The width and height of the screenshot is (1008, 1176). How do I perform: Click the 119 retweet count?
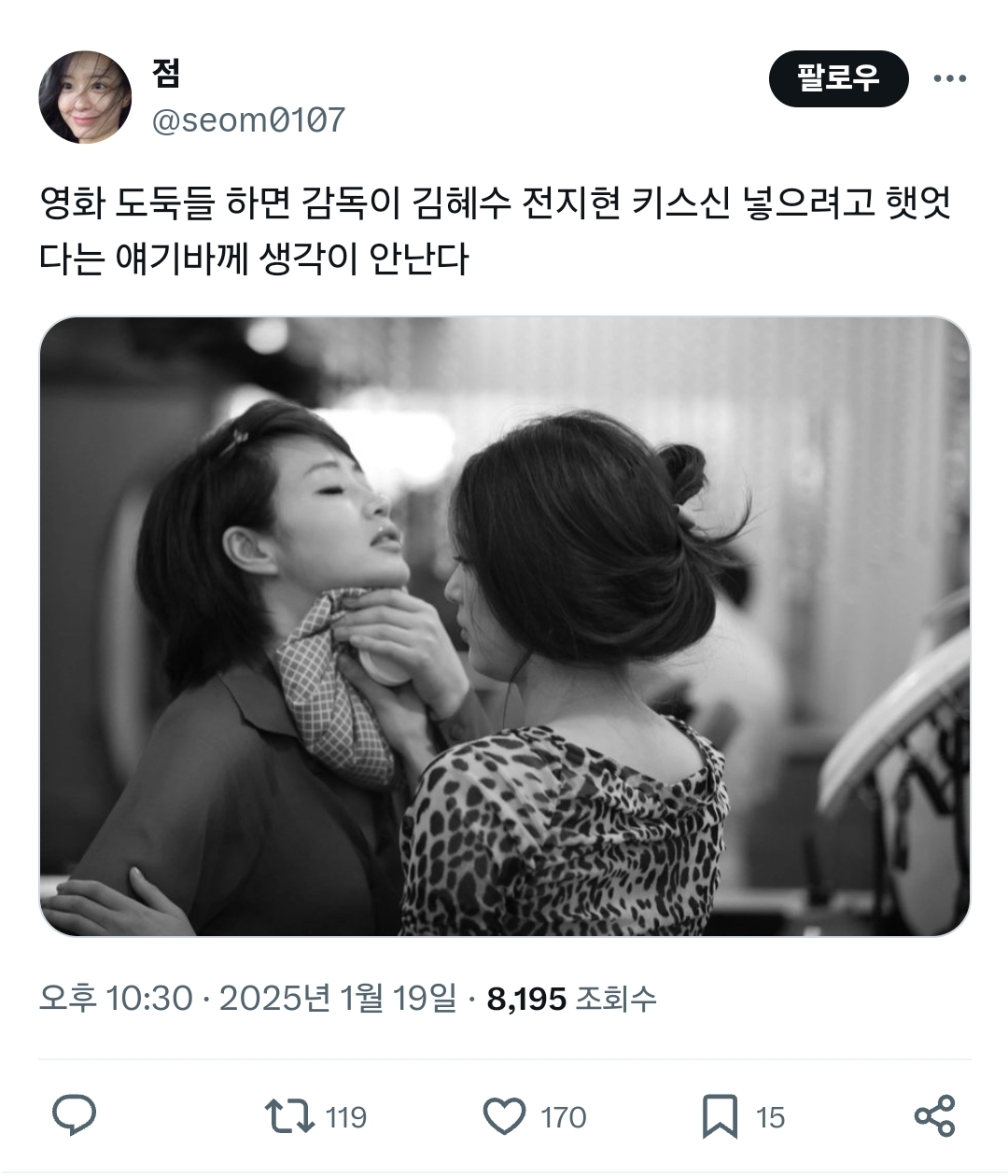(346, 1117)
